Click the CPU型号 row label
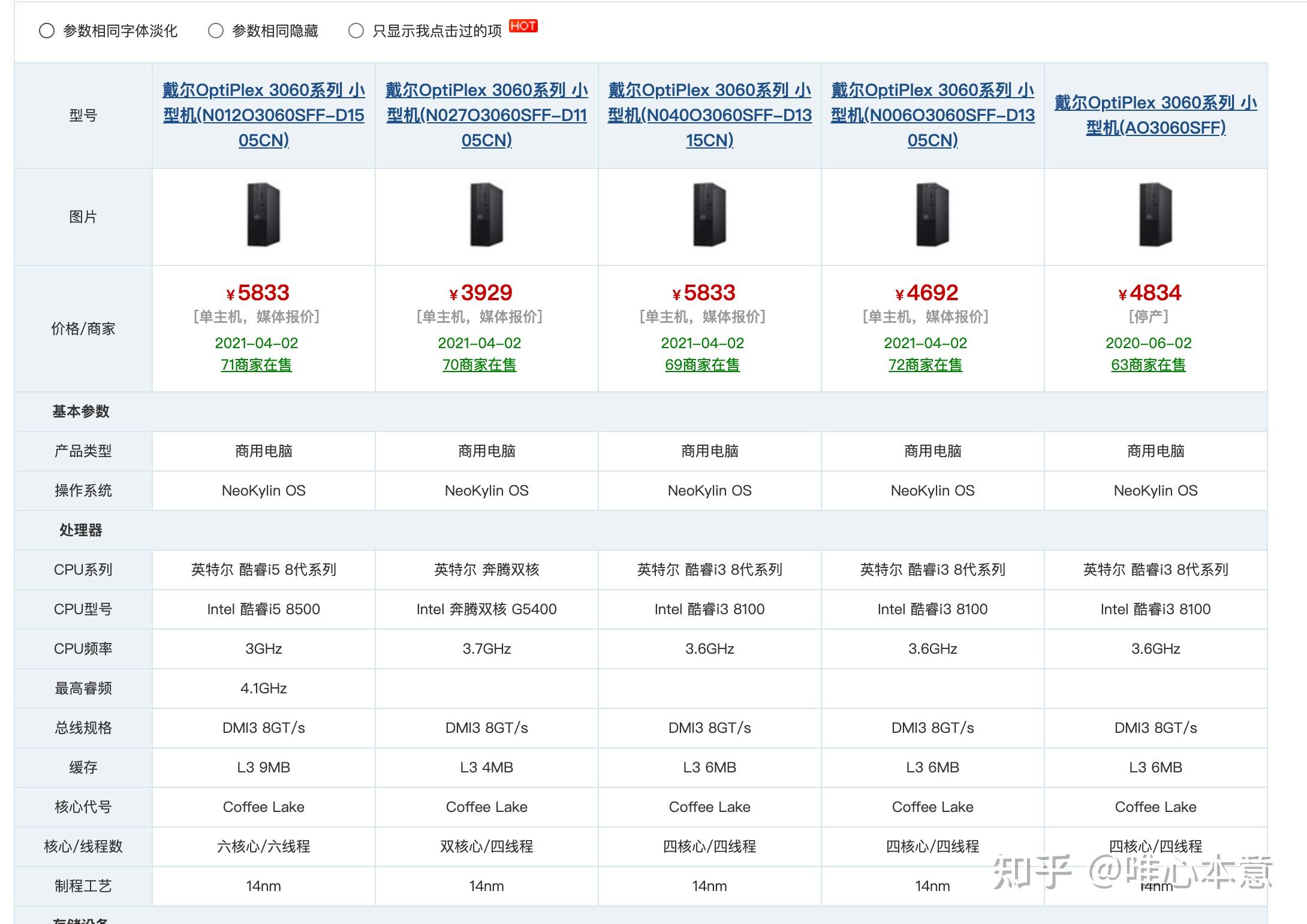1307x924 pixels. coord(83,609)
